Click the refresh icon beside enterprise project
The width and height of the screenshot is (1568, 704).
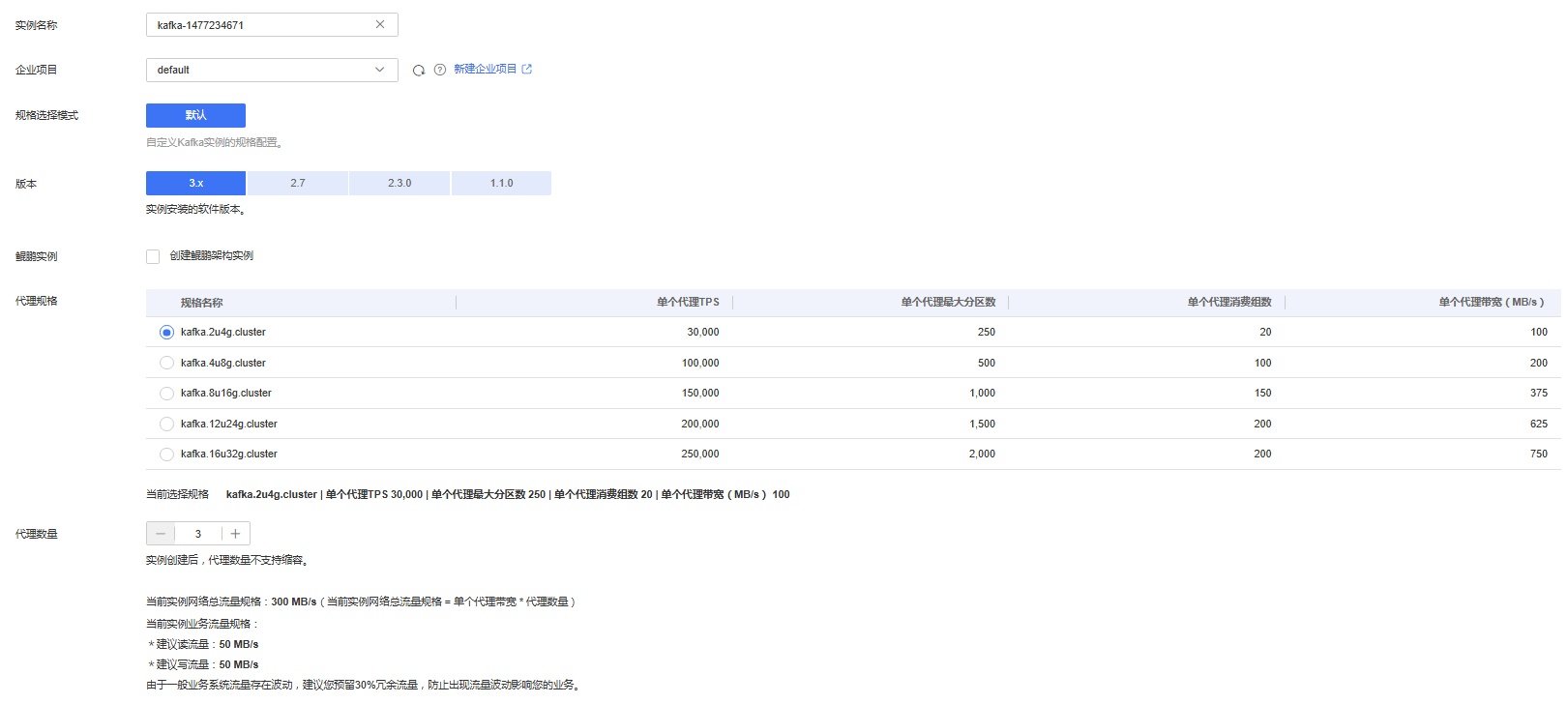coord(419,71)
